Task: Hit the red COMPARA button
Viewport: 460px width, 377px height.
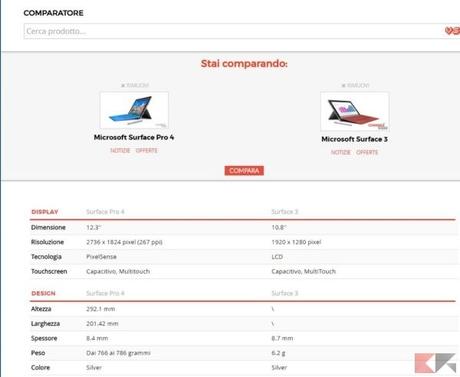Action: tap(244, 171)
